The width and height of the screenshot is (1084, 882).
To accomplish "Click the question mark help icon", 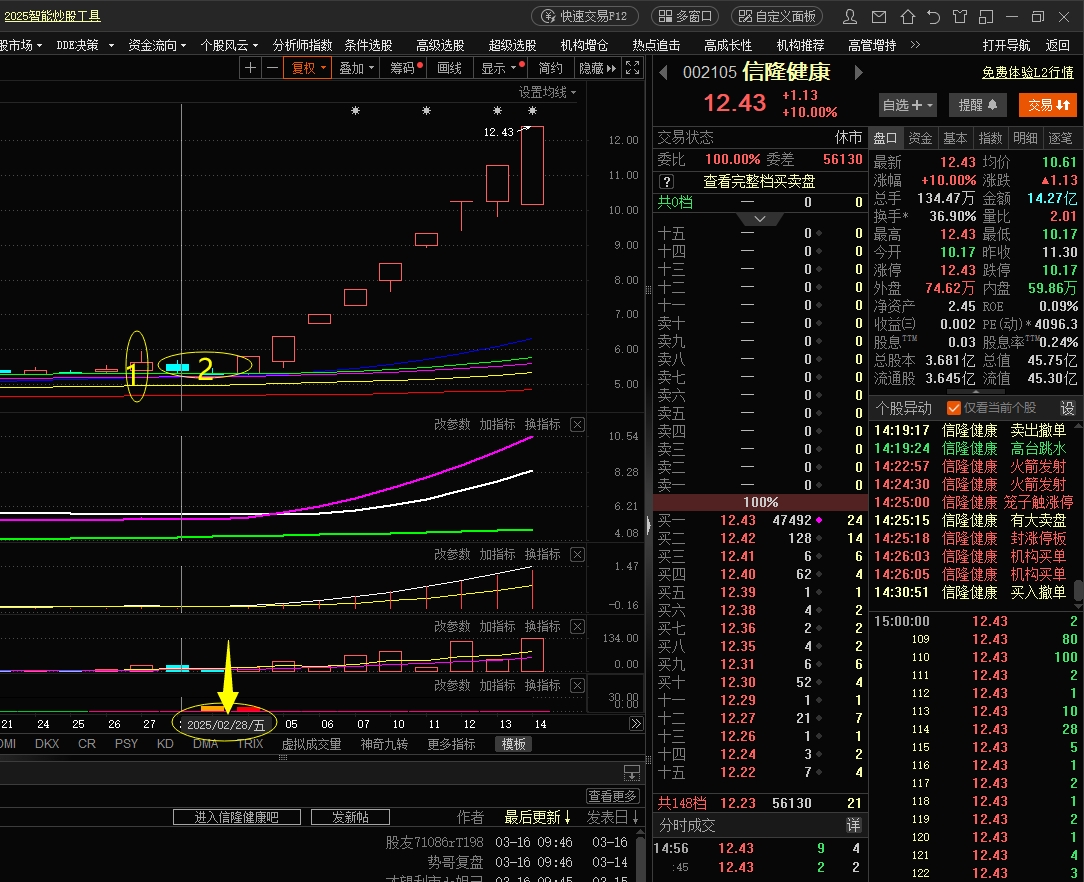I will pyautogui.click(x=666, y=182).
